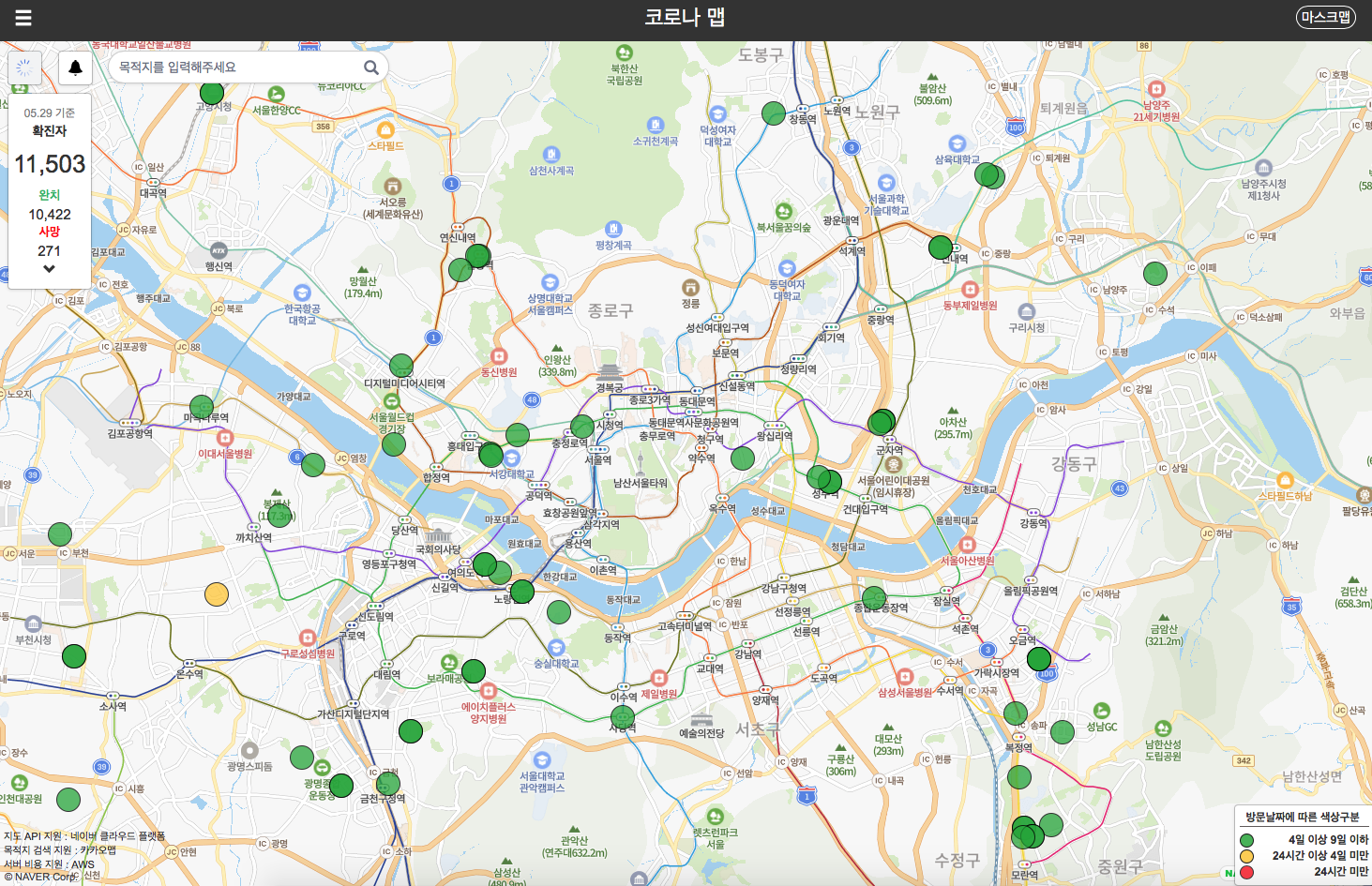Open the hamburger menu
Screen dimensions: 1372x886
[23, 18]
